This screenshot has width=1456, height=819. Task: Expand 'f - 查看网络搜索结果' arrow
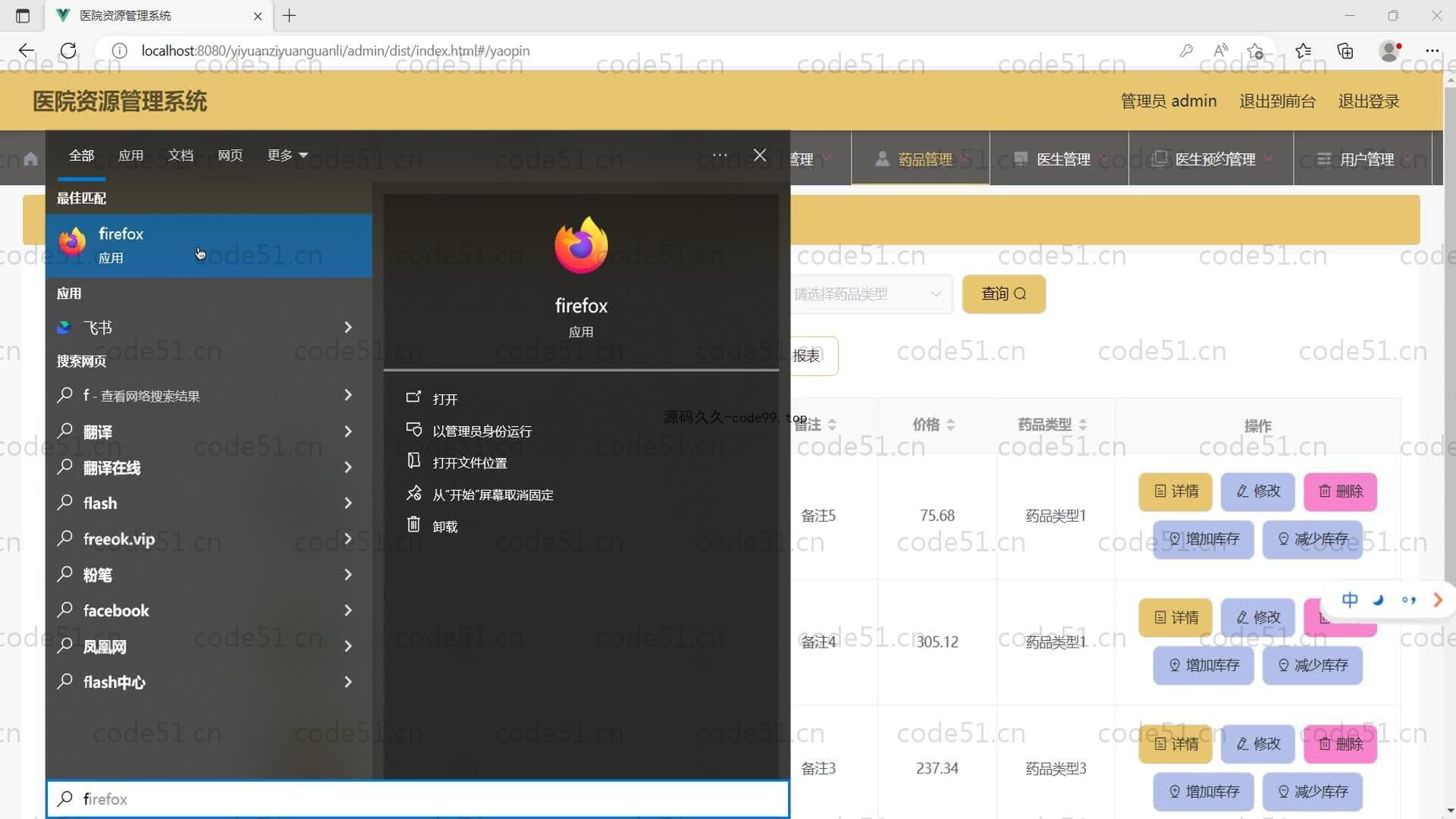click(x=348, y=395)
